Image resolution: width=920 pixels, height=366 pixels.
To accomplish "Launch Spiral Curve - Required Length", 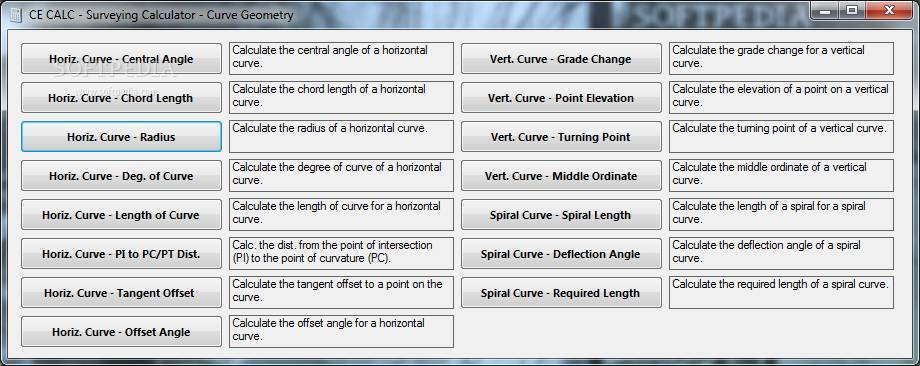I will click(x=561, y=293).
